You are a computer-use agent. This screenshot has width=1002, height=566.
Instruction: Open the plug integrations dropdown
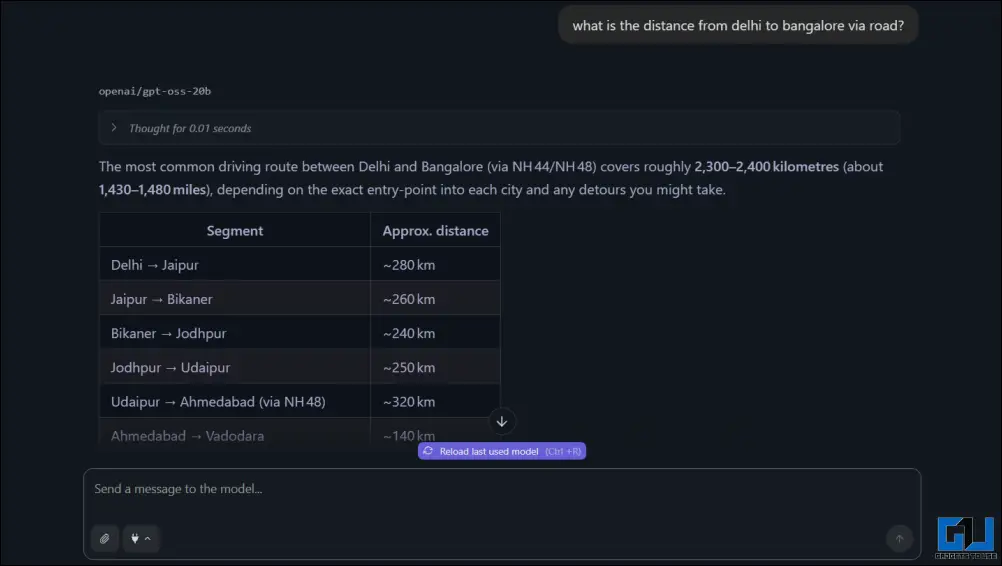[141, 539]
